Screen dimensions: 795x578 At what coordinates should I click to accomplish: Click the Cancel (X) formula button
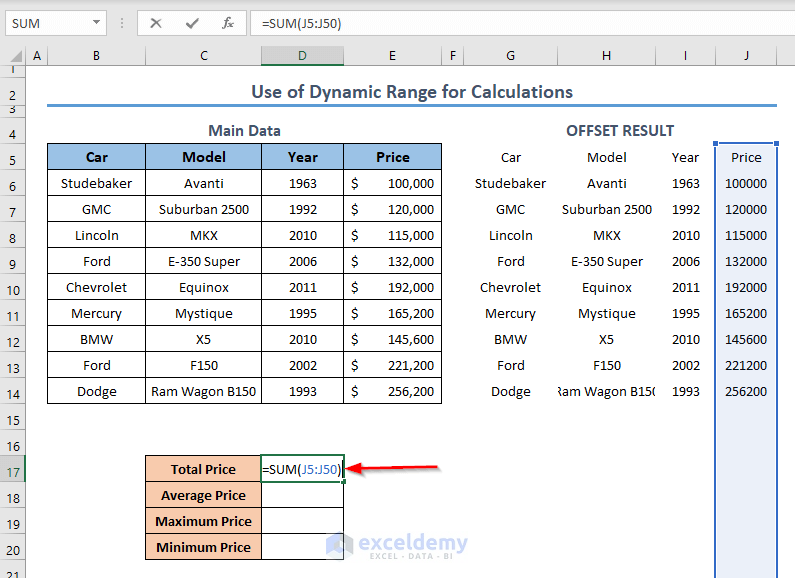coord(156,23)
